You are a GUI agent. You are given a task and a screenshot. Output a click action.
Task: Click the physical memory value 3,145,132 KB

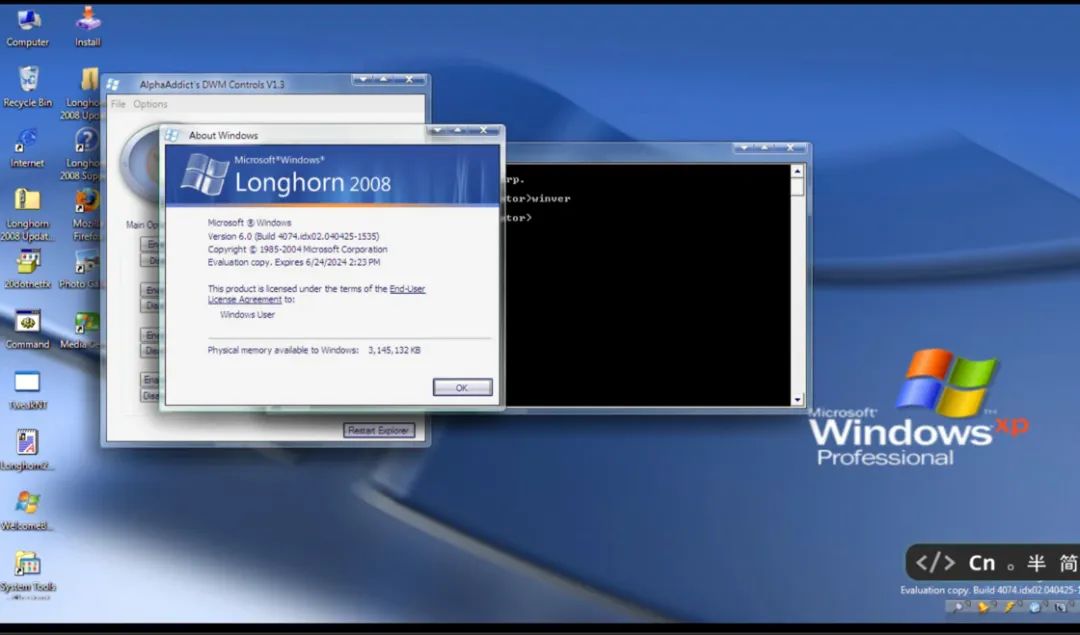point(394,351)
